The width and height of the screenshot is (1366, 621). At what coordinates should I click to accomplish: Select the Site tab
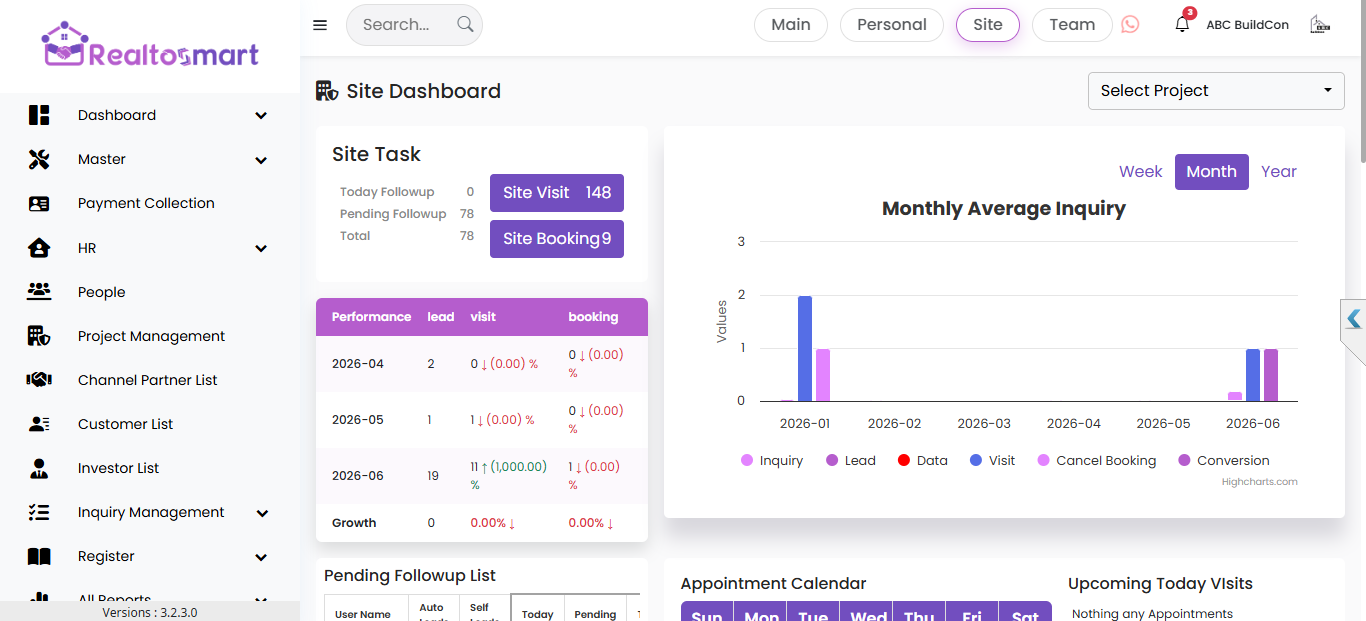tap(988, 25)
